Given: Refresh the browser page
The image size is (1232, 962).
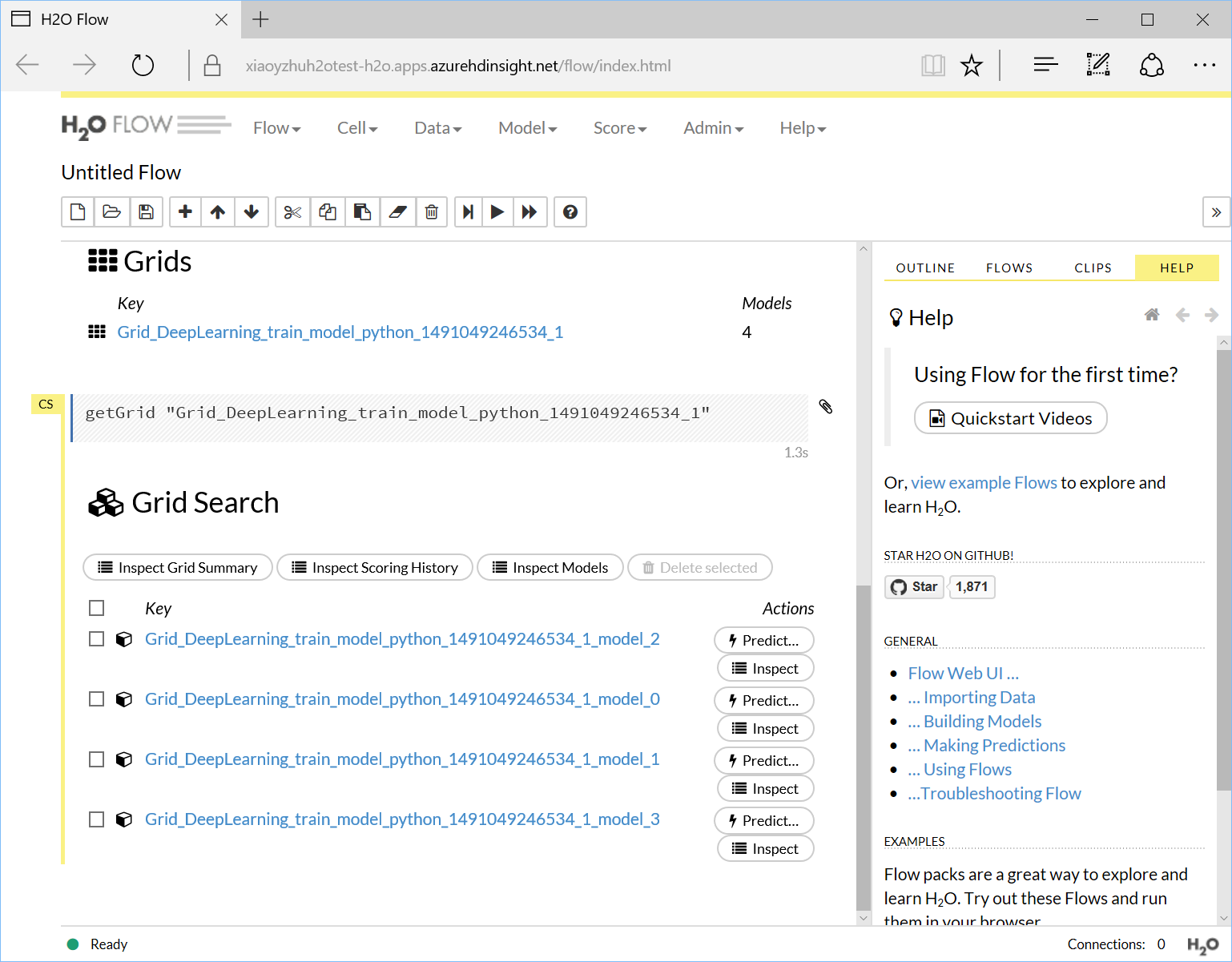Looking at the screenshot, I should point(143,65).
